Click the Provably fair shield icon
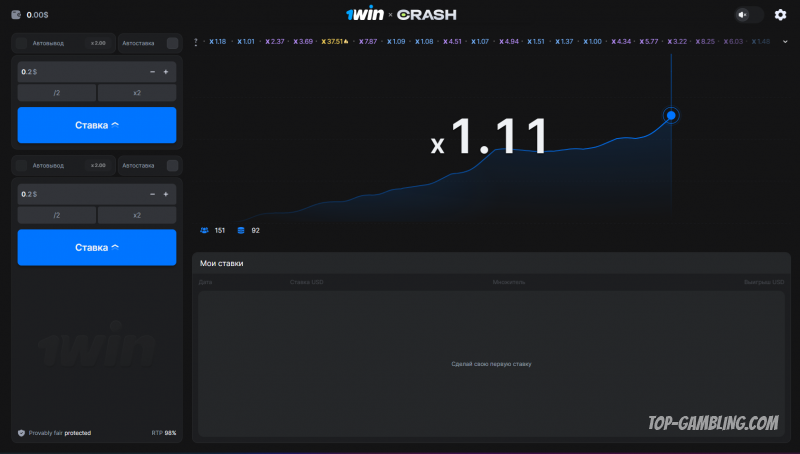Image resolution: width=800 pixels, height=454 pixels. [21, 433]
